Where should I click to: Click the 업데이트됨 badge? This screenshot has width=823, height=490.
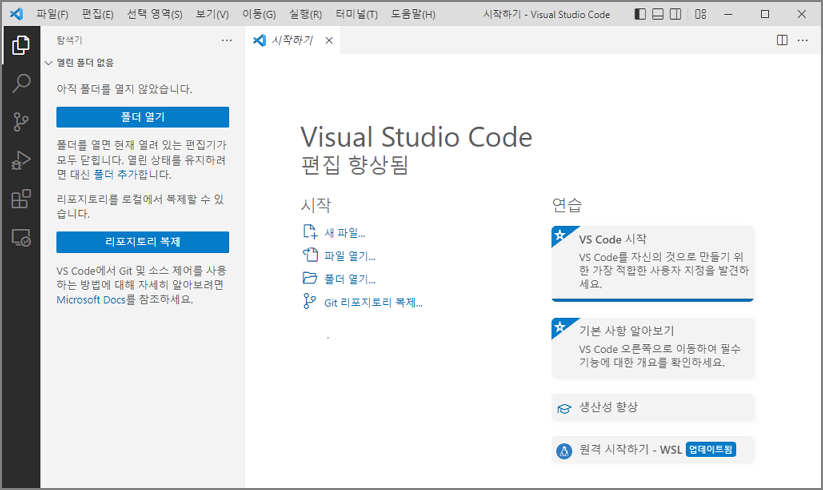pos(711,450)
